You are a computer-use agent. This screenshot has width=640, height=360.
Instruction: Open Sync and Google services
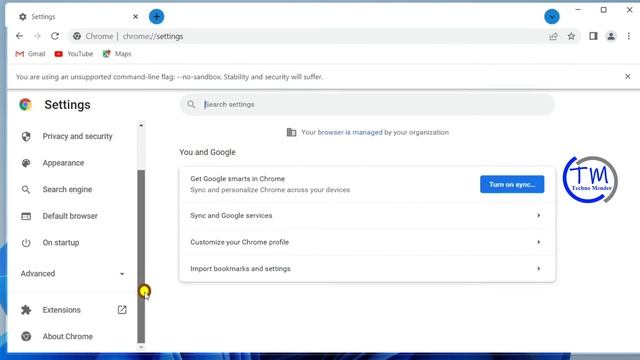(x=367, y=216)
